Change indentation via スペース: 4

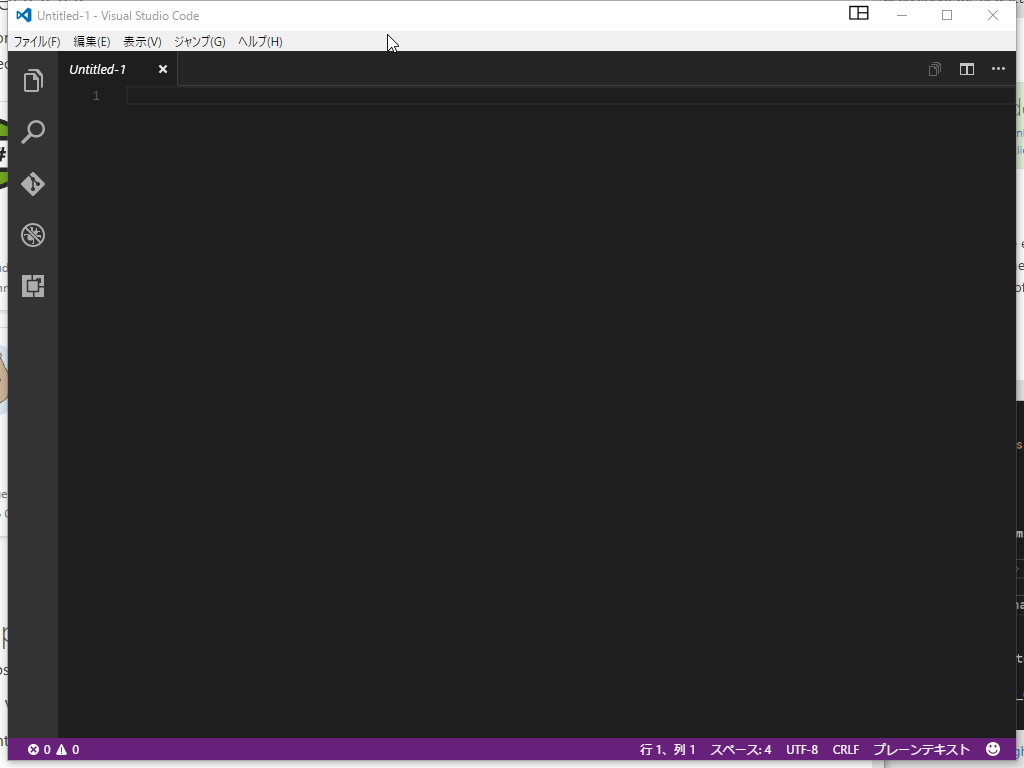coord(741,750)
